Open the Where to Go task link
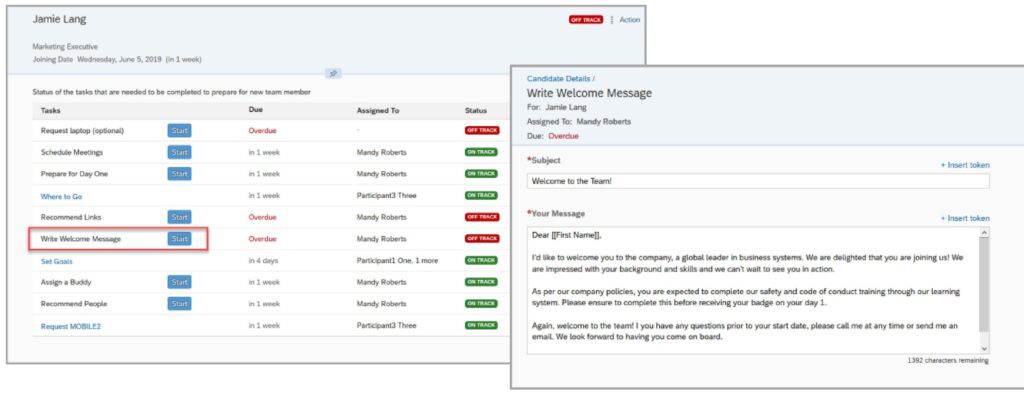Screen dimensions: 1024x393 (x=61, y=196)
